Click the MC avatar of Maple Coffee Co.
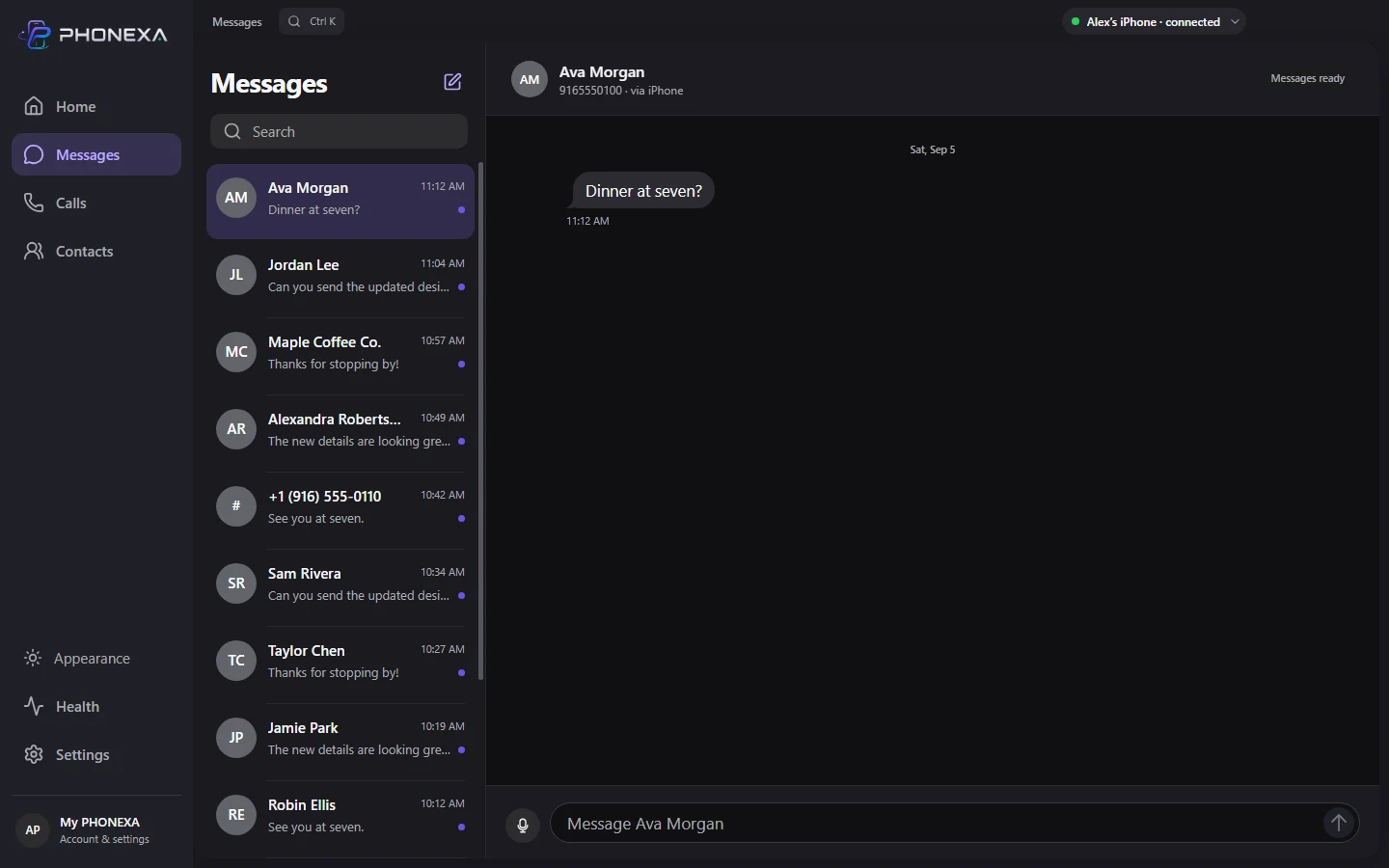The width and height of the screenshot is (1389, 868). [x=236, y=352]
